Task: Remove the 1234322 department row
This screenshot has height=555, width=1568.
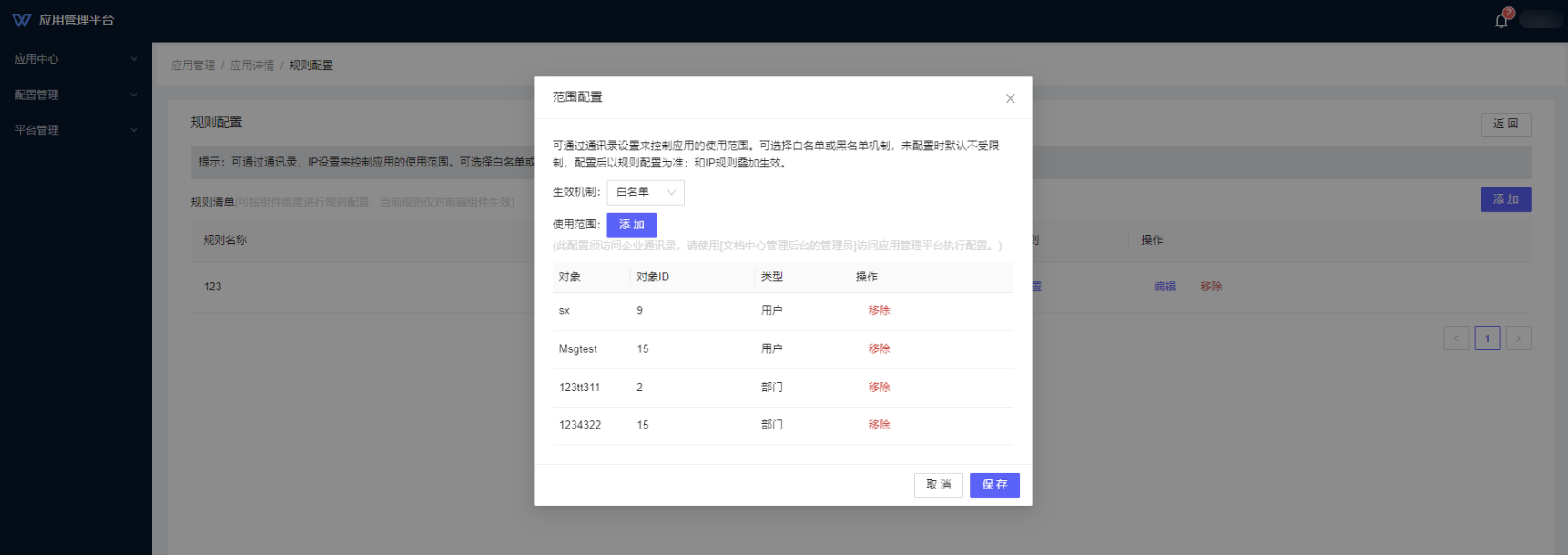Action: (x=879, y=425)
